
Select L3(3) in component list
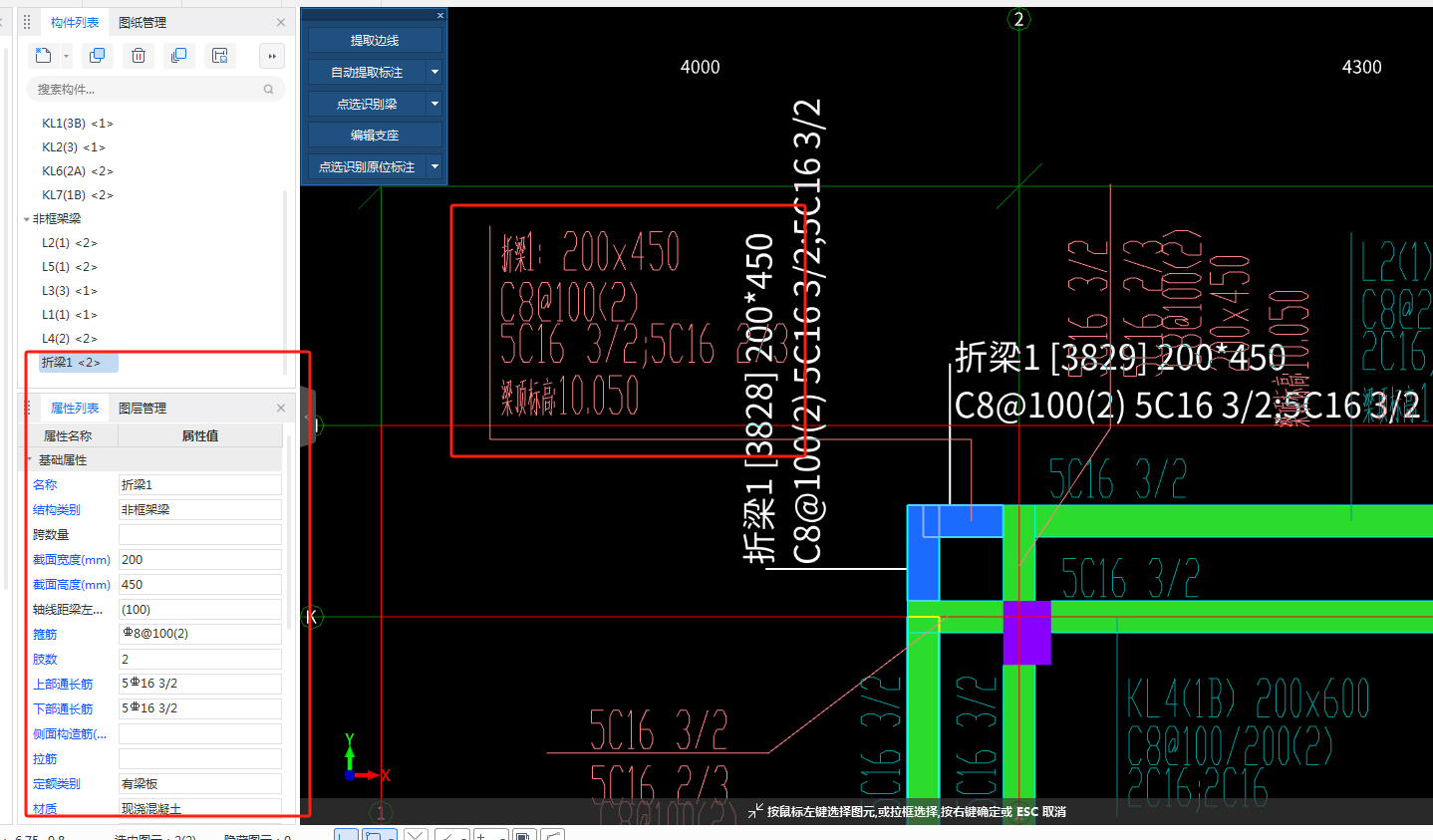70,291
